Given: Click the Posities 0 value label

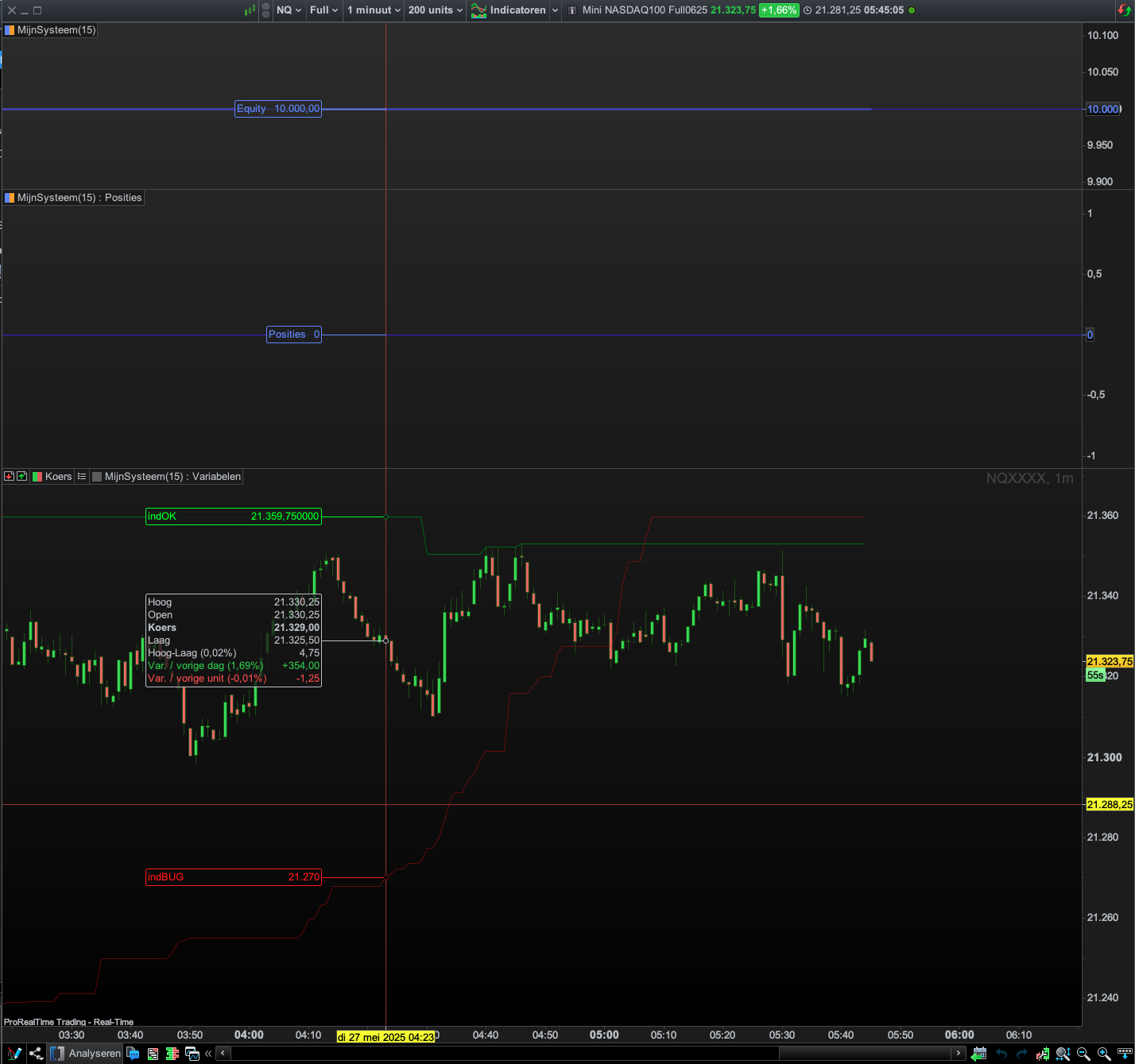Looking at the screenshot, I should coord(294,335).
